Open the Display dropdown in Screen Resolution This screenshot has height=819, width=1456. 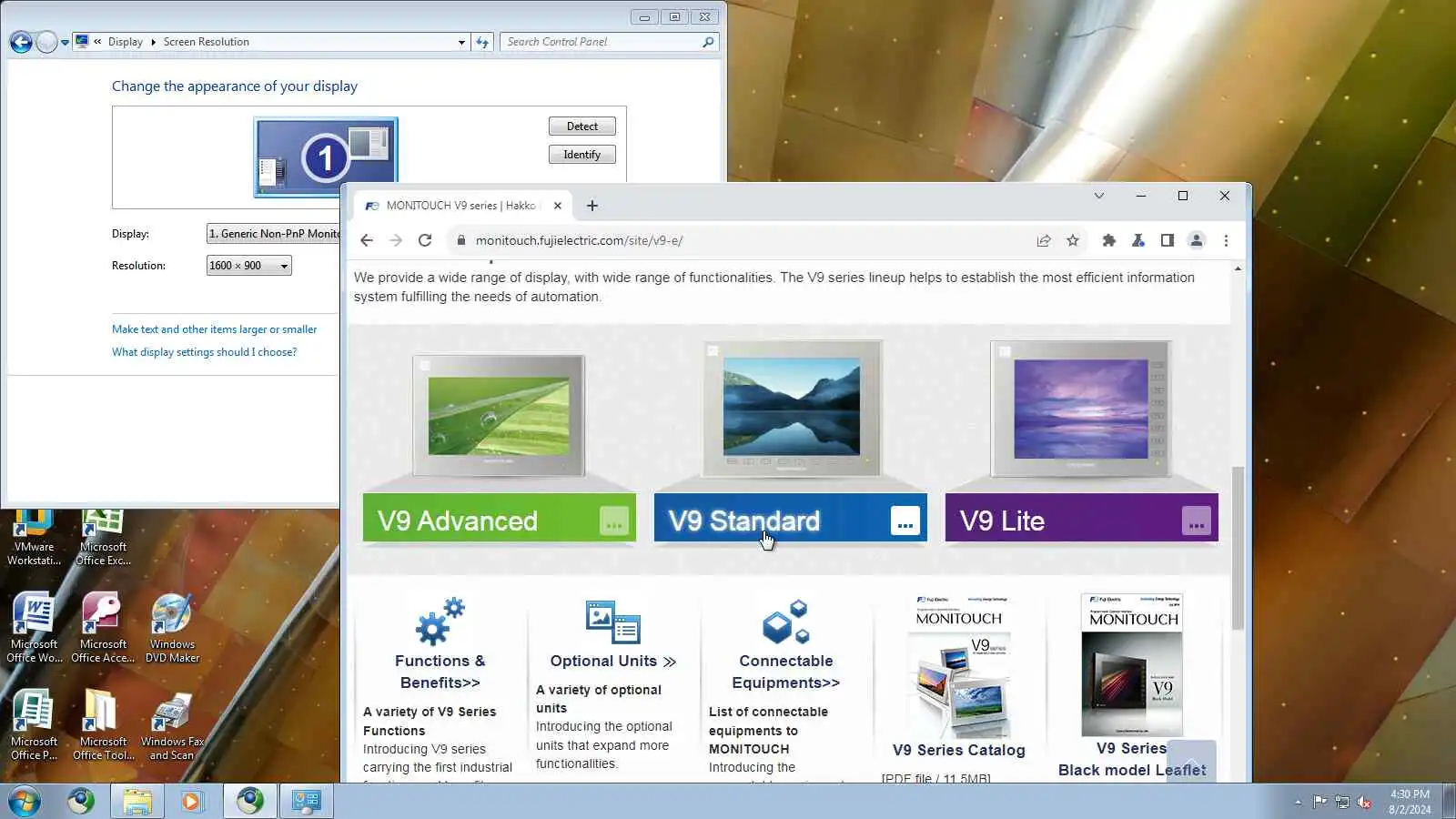point(273,234)
